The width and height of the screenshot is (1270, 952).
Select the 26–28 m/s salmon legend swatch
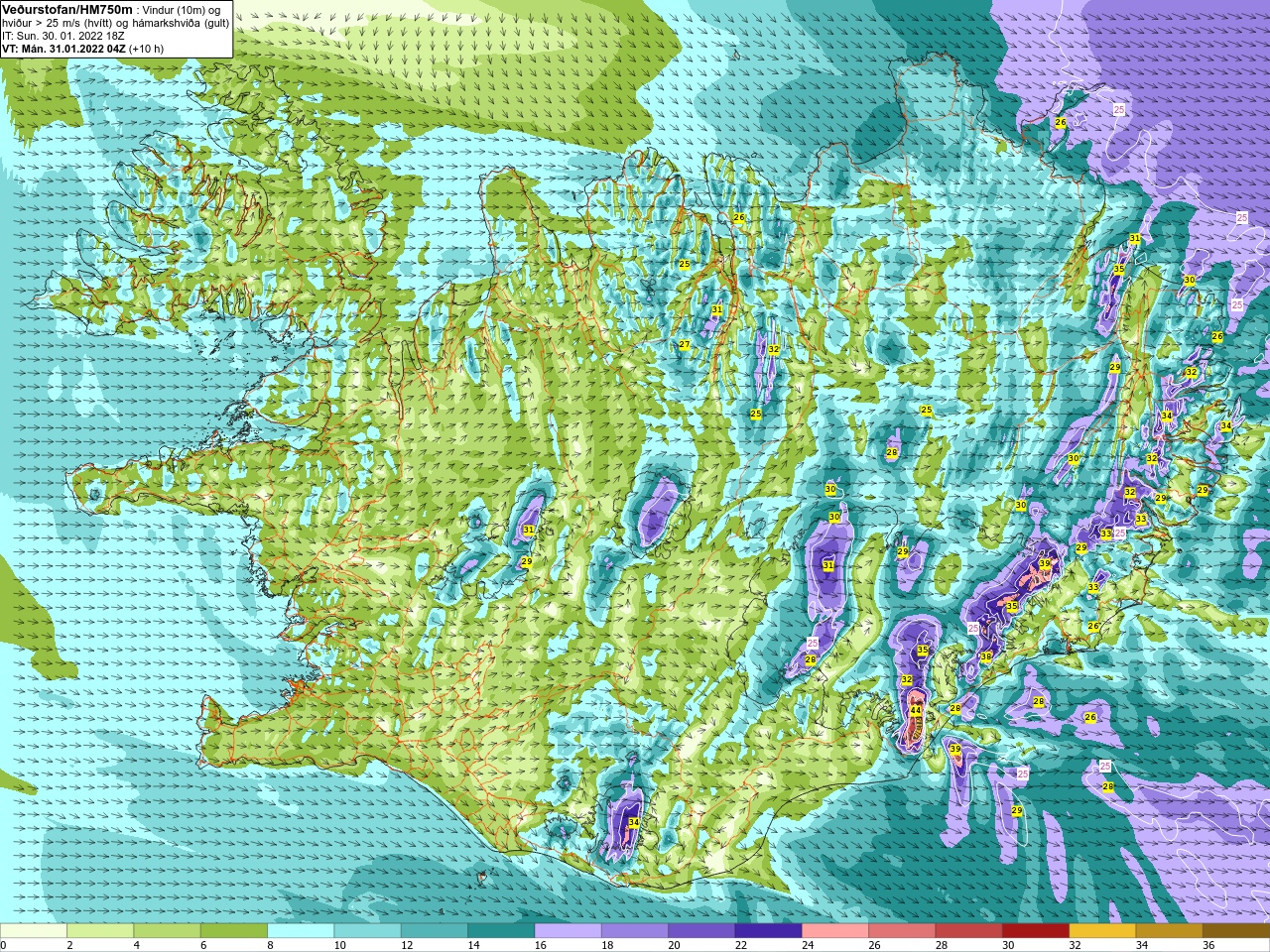pos(902,931)
